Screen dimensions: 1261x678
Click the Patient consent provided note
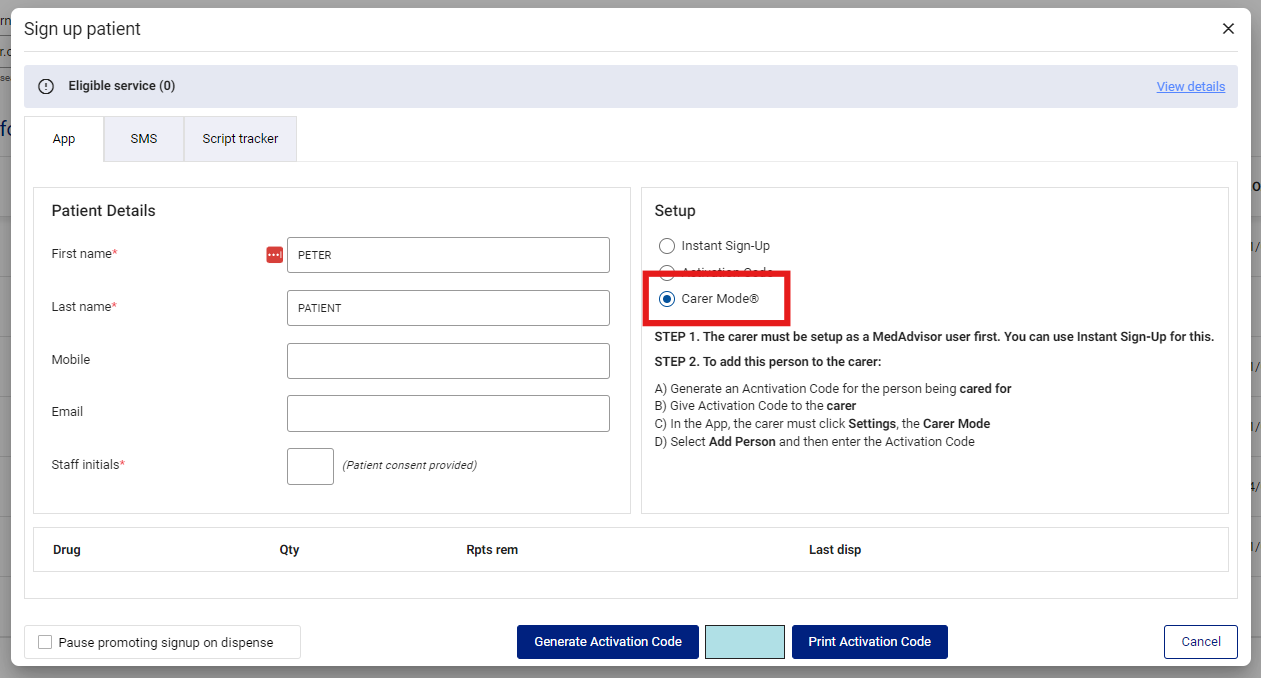tap(410, 465)
